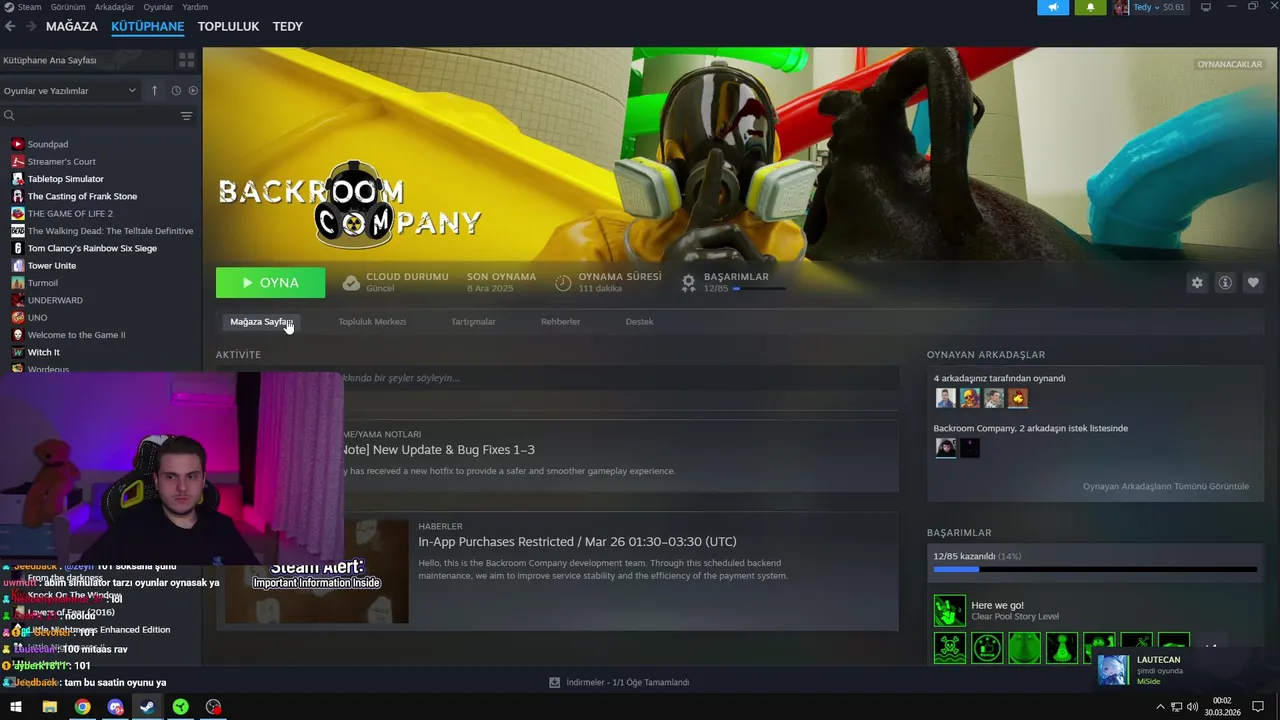Click the recent activity clock icon

[x=176, y=90]
